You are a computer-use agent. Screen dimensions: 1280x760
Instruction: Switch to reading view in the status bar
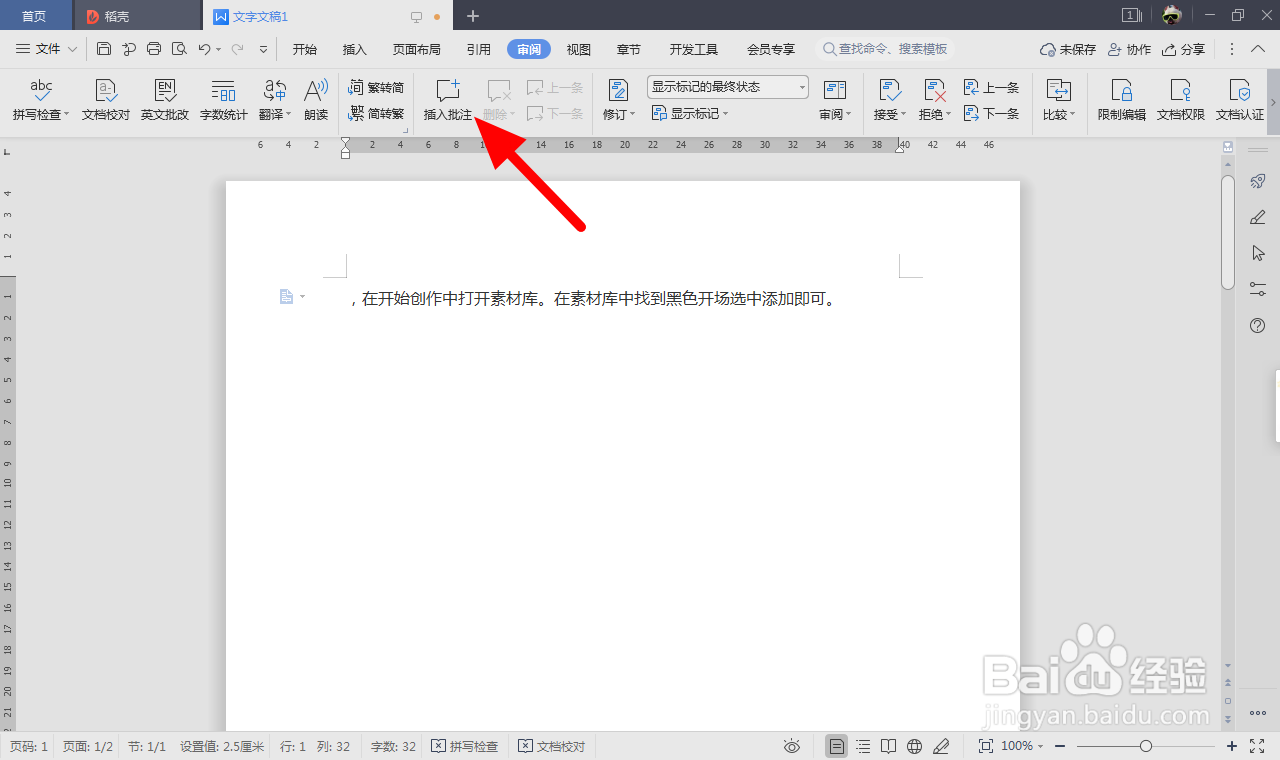point(889,746)
